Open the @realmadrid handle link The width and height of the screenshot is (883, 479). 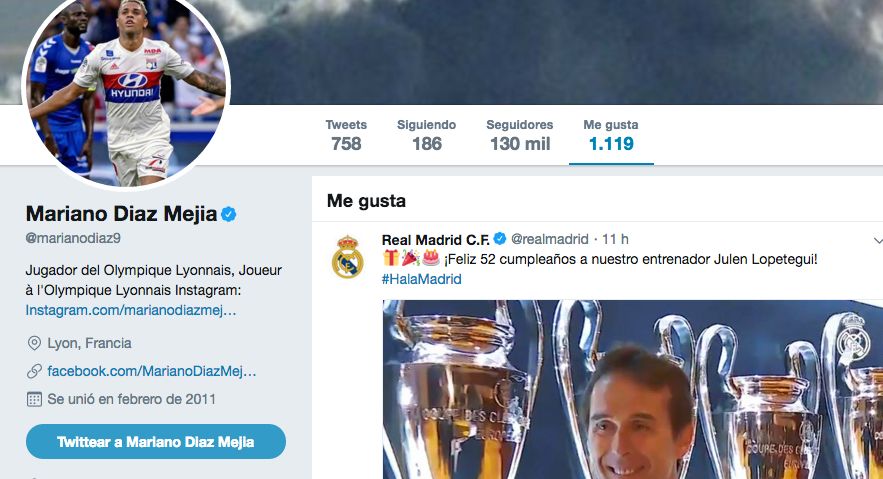549,240
